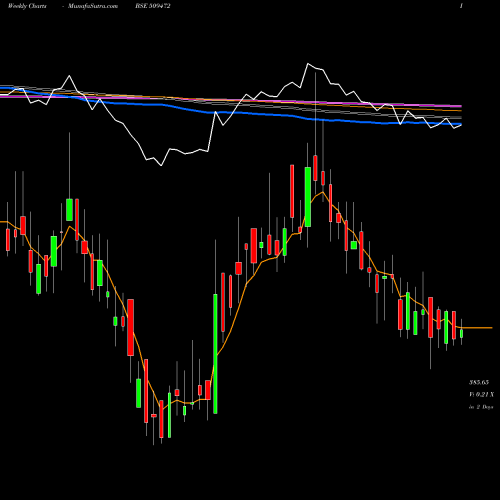
Task: Click the "Weekly Charts" title text
Action: pos(27,6)
